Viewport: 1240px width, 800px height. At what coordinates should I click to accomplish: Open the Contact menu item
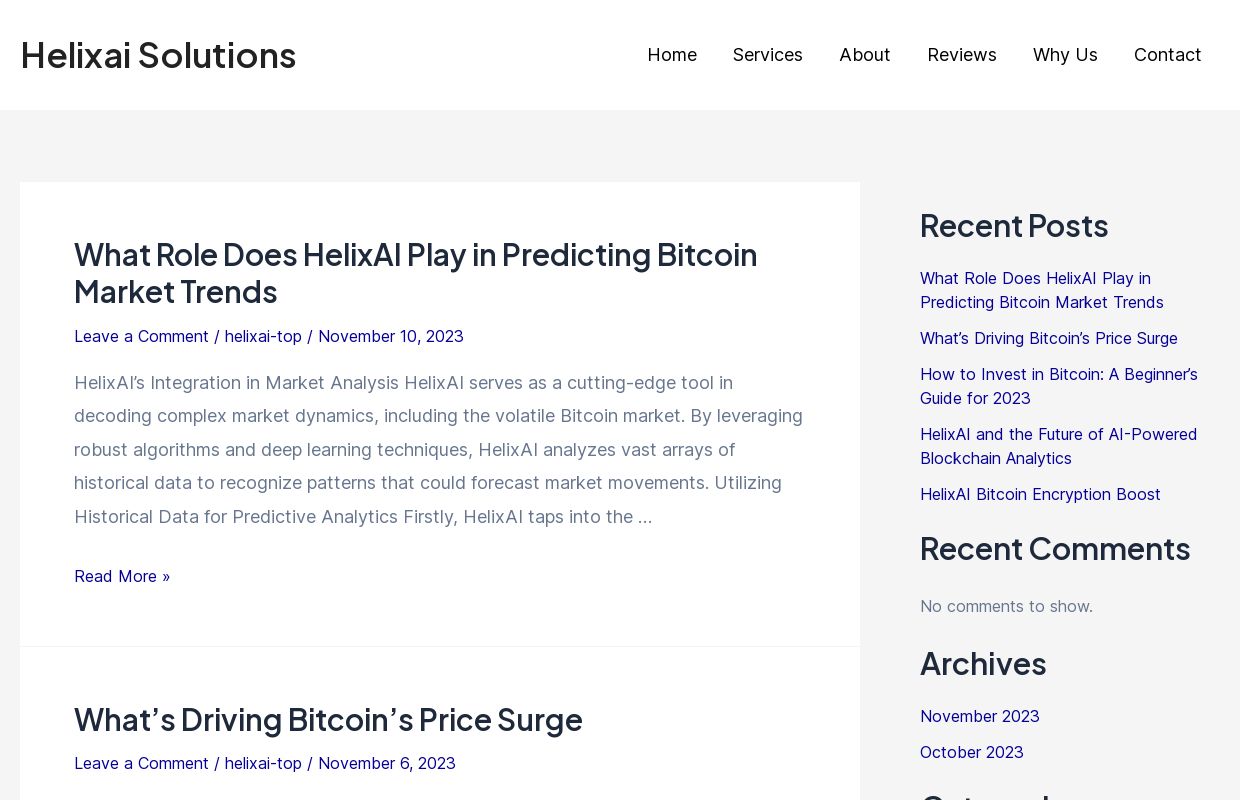(1167, 55)
